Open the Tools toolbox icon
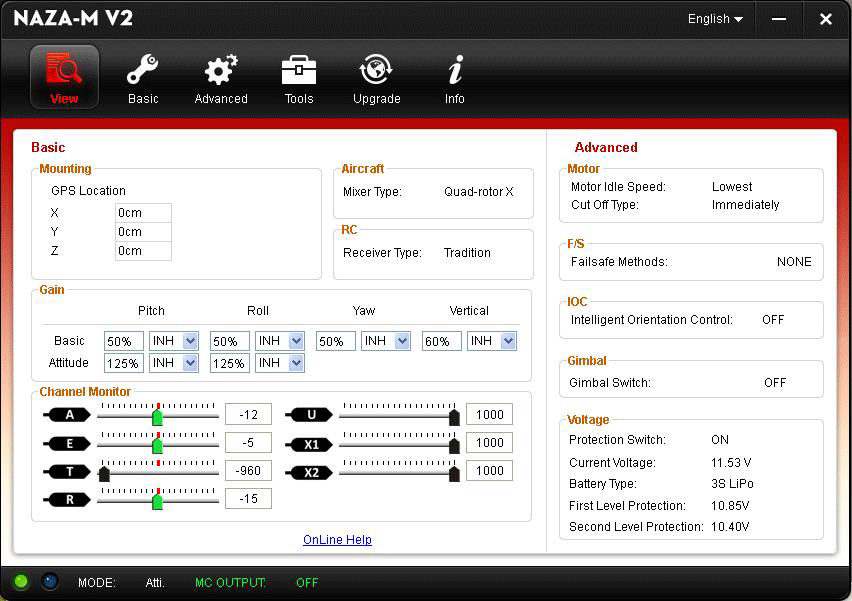Image resolution: width=852 pixels, height=601 pixels. coord(299,76)
